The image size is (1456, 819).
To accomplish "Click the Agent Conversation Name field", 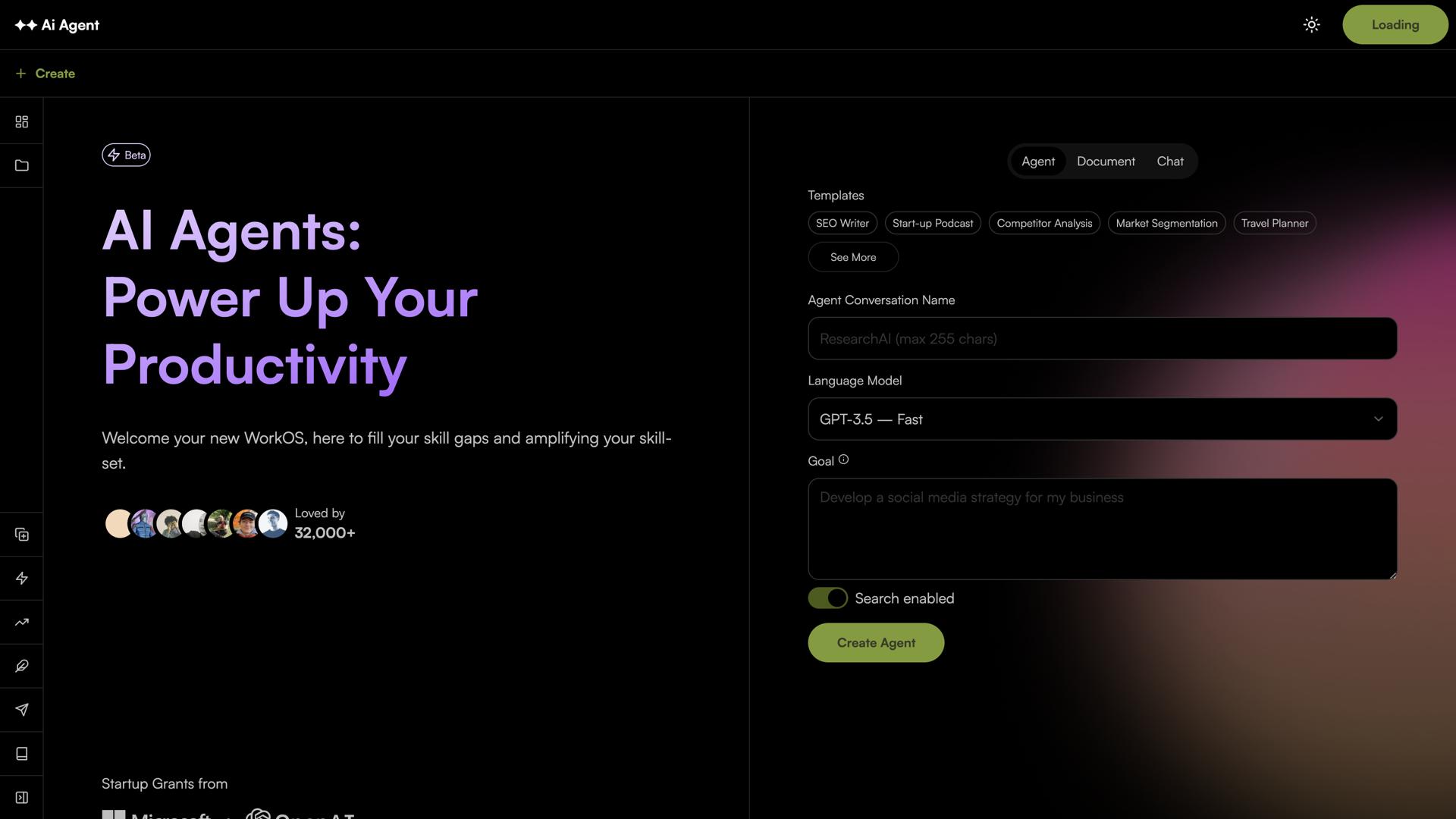I will pos(1102,339).
